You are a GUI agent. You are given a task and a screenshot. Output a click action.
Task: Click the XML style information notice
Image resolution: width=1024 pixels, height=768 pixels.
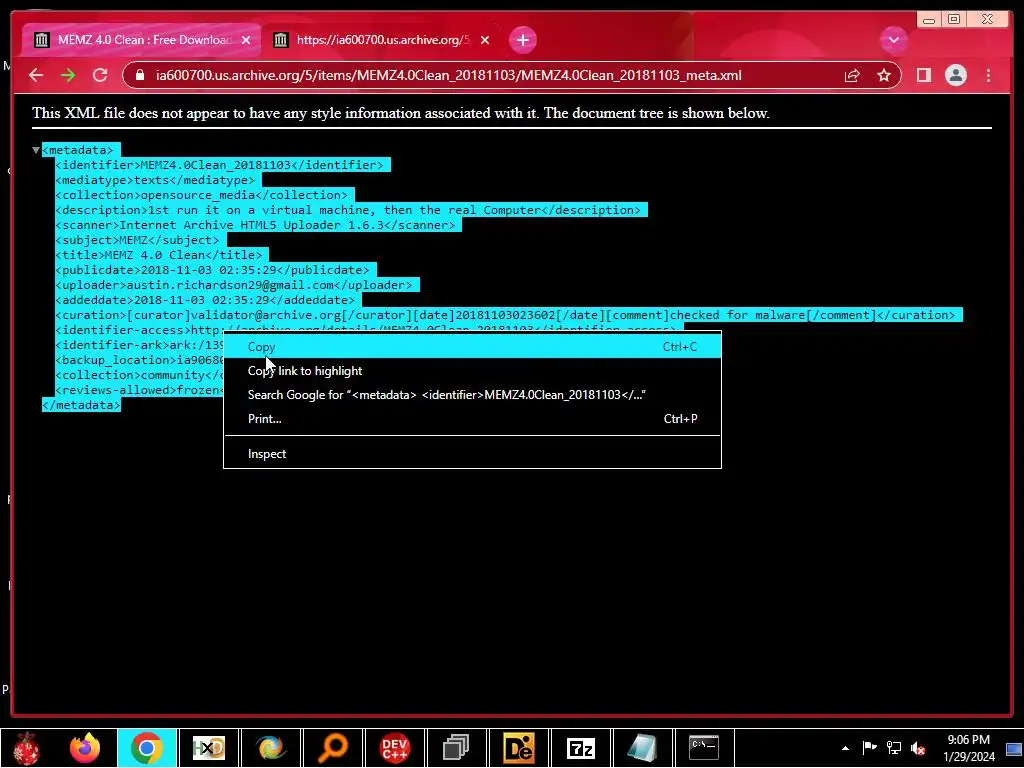point(400,113)
